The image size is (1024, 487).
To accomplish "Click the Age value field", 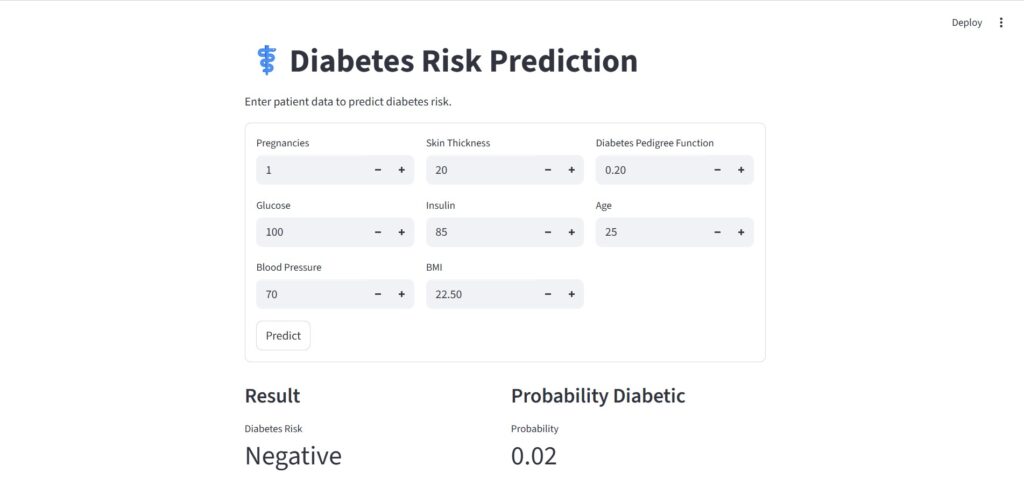I will tap(650, 232).
